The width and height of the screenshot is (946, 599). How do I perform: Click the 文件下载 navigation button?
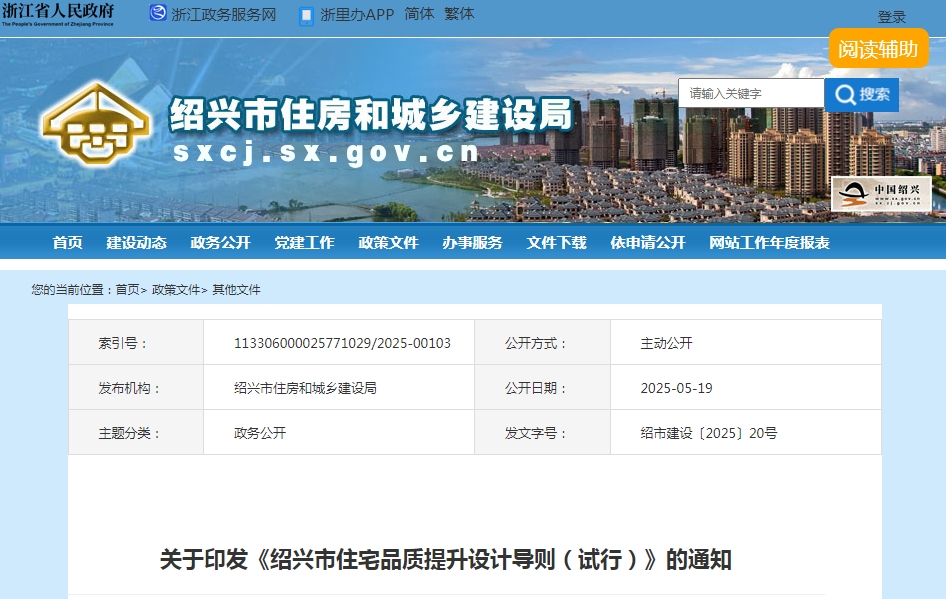pyautogui.click(x=556, y=242)
